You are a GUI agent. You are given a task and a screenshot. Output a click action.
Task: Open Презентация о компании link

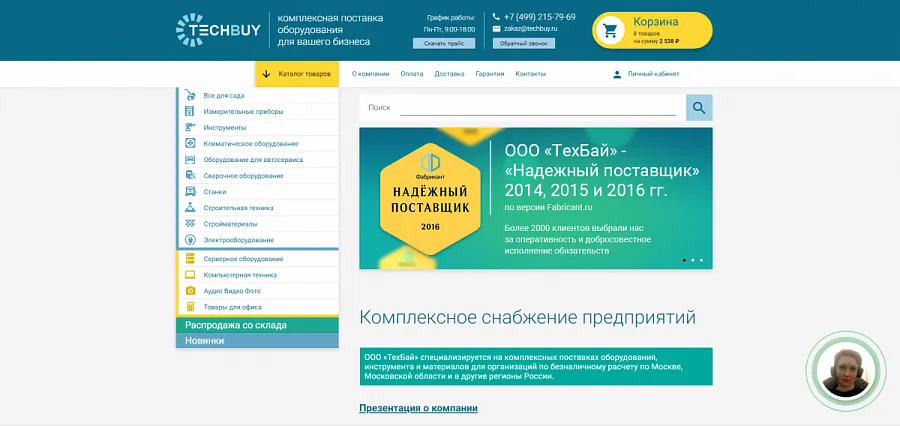click(418, 408)
